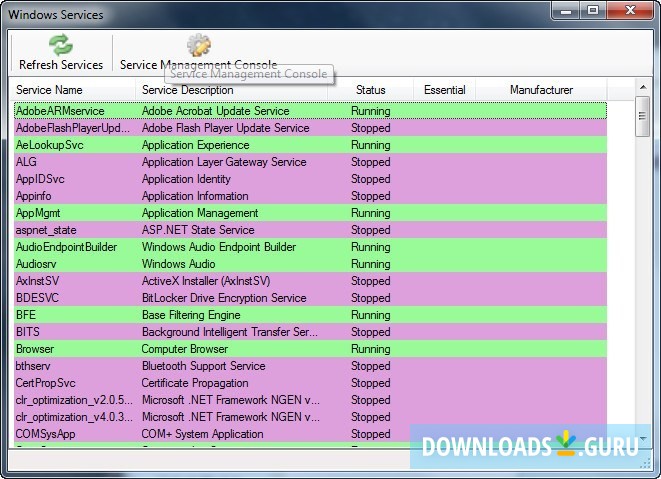Click the COM+ System Application description
Image resolution: width=661 pixels, height=479 pixels.
[202, 434]
